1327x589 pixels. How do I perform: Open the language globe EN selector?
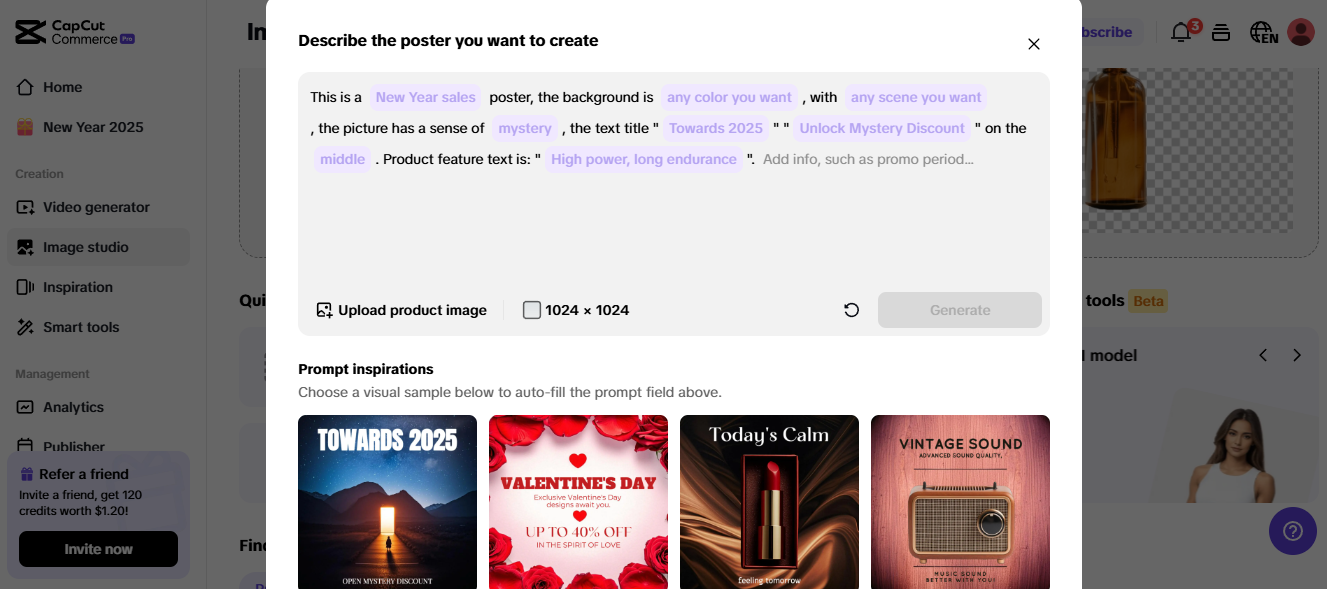1264,32
